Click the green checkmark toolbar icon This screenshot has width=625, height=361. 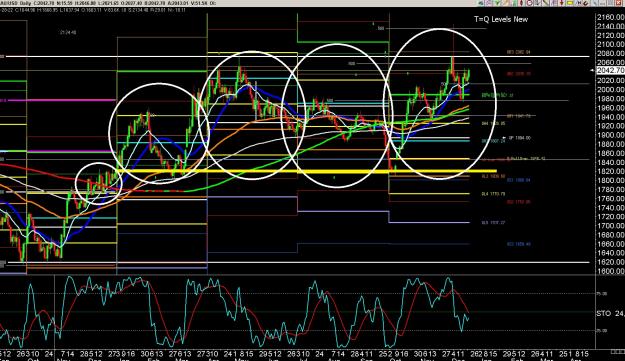(497, 3)
